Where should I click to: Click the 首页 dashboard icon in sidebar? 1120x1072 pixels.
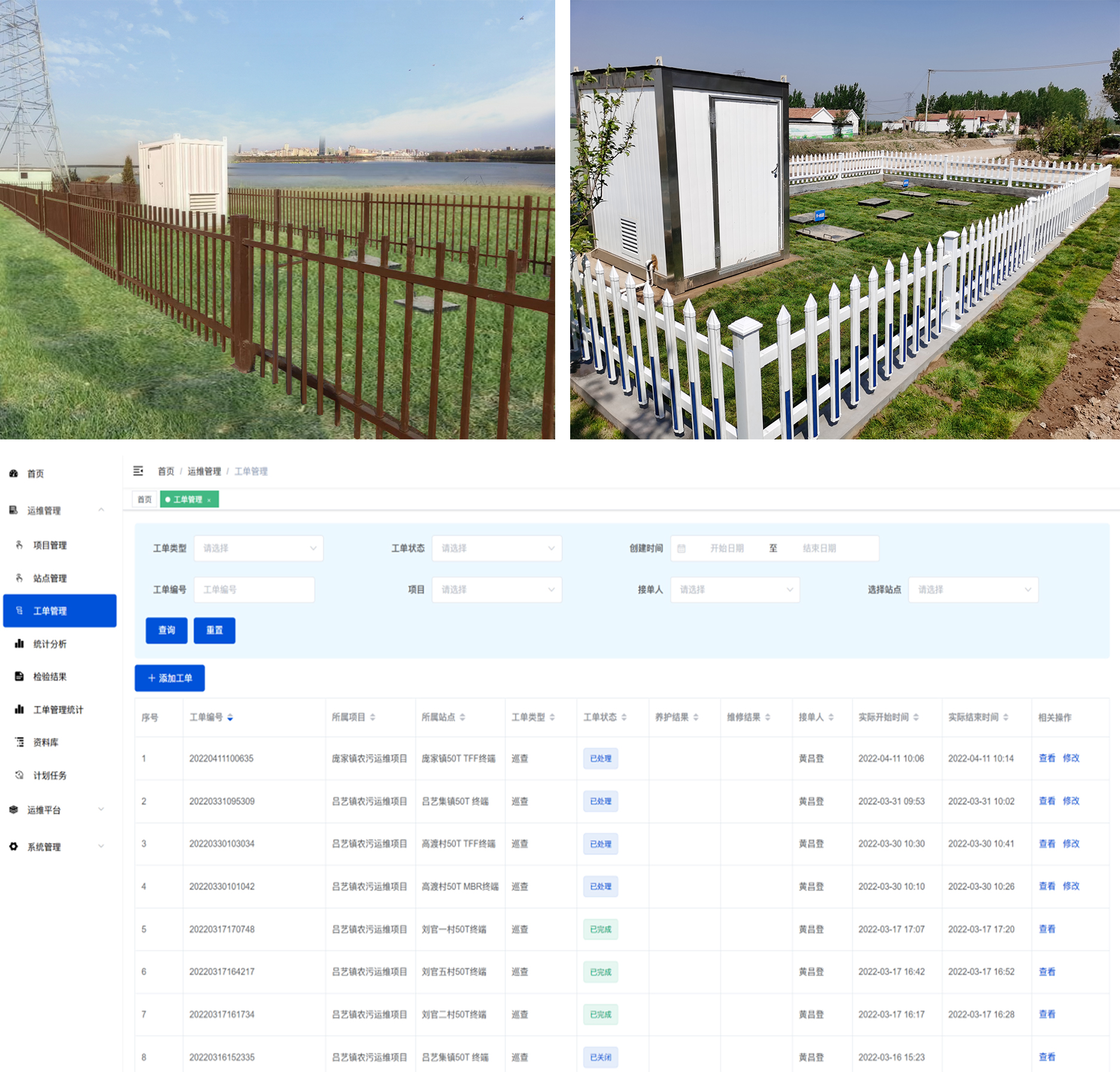[x=14, y=474]
